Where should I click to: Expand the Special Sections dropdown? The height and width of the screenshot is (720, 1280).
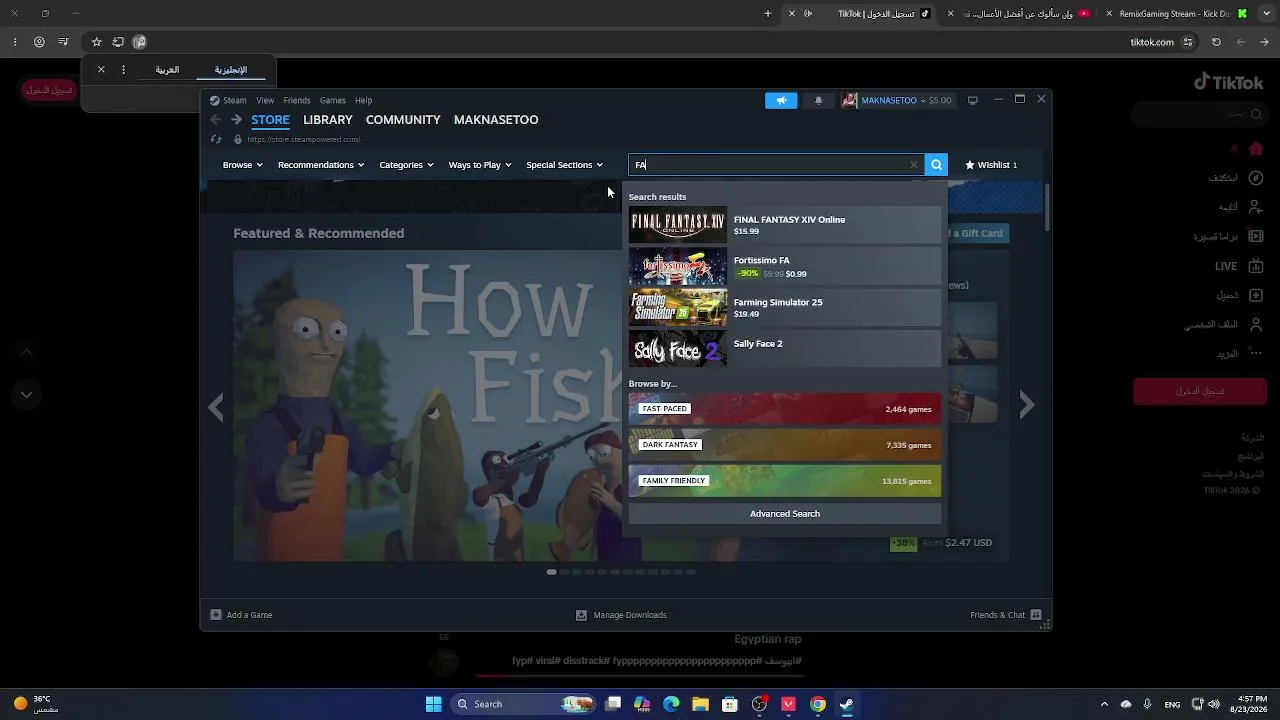[564, 165]
